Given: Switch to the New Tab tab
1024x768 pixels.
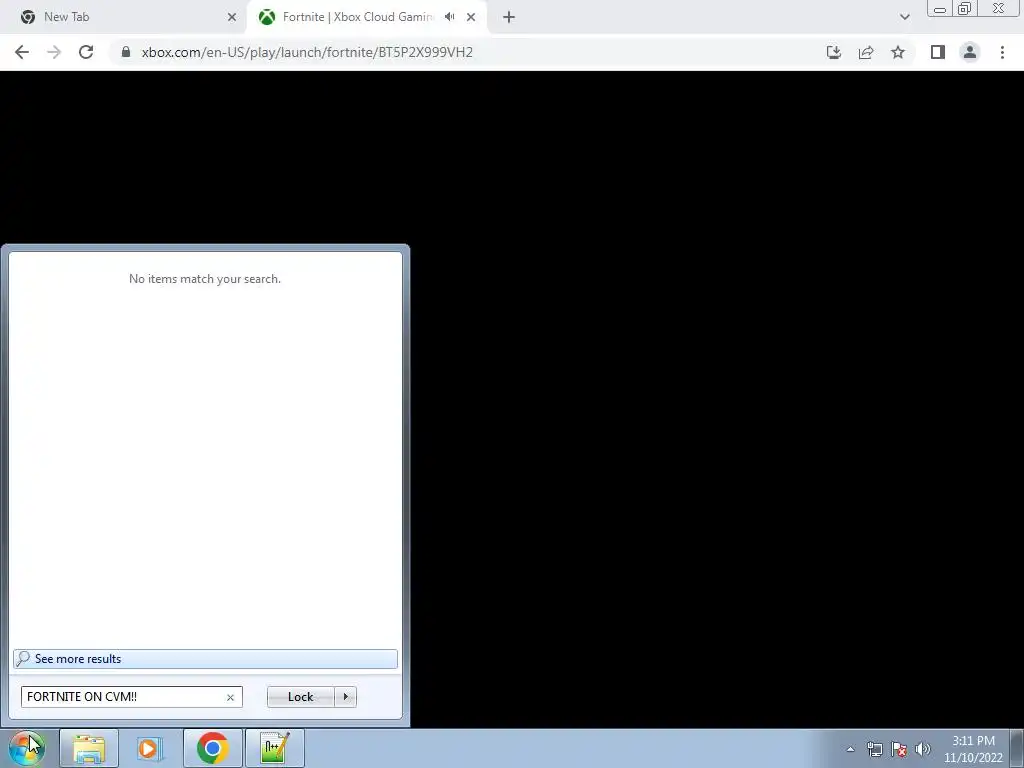Looking at the screenshot, I should coord(123,17).
